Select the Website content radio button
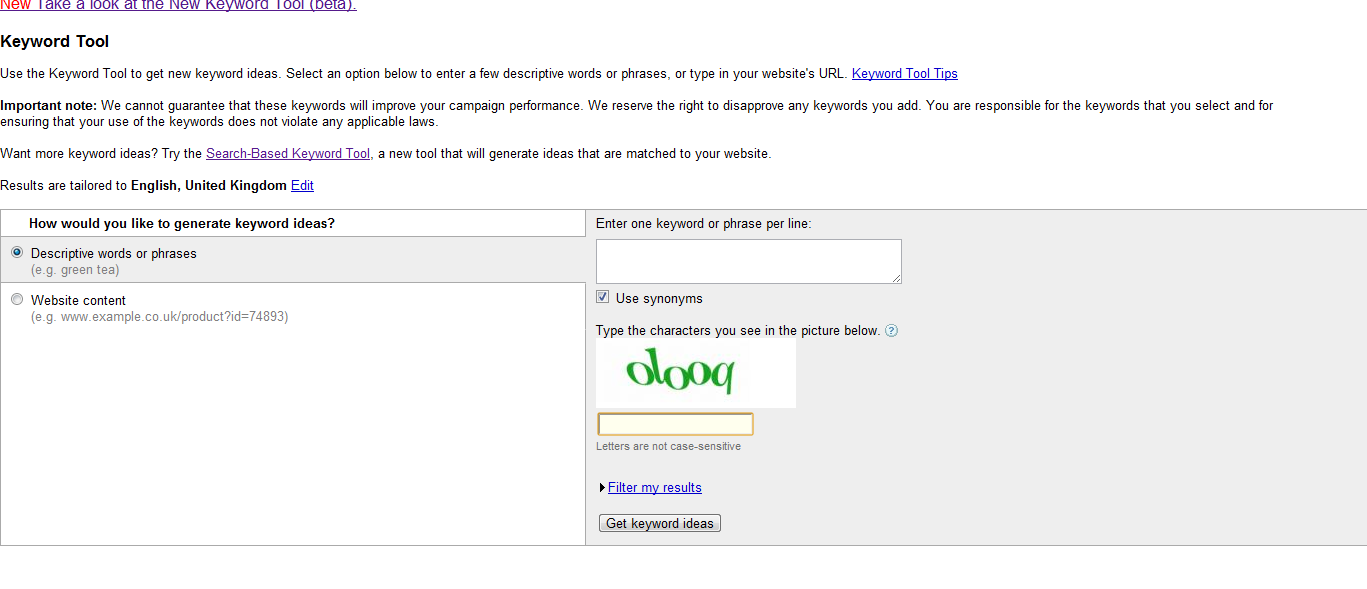The height and width of the screenshot is (589, 1367). coord(17,300)
